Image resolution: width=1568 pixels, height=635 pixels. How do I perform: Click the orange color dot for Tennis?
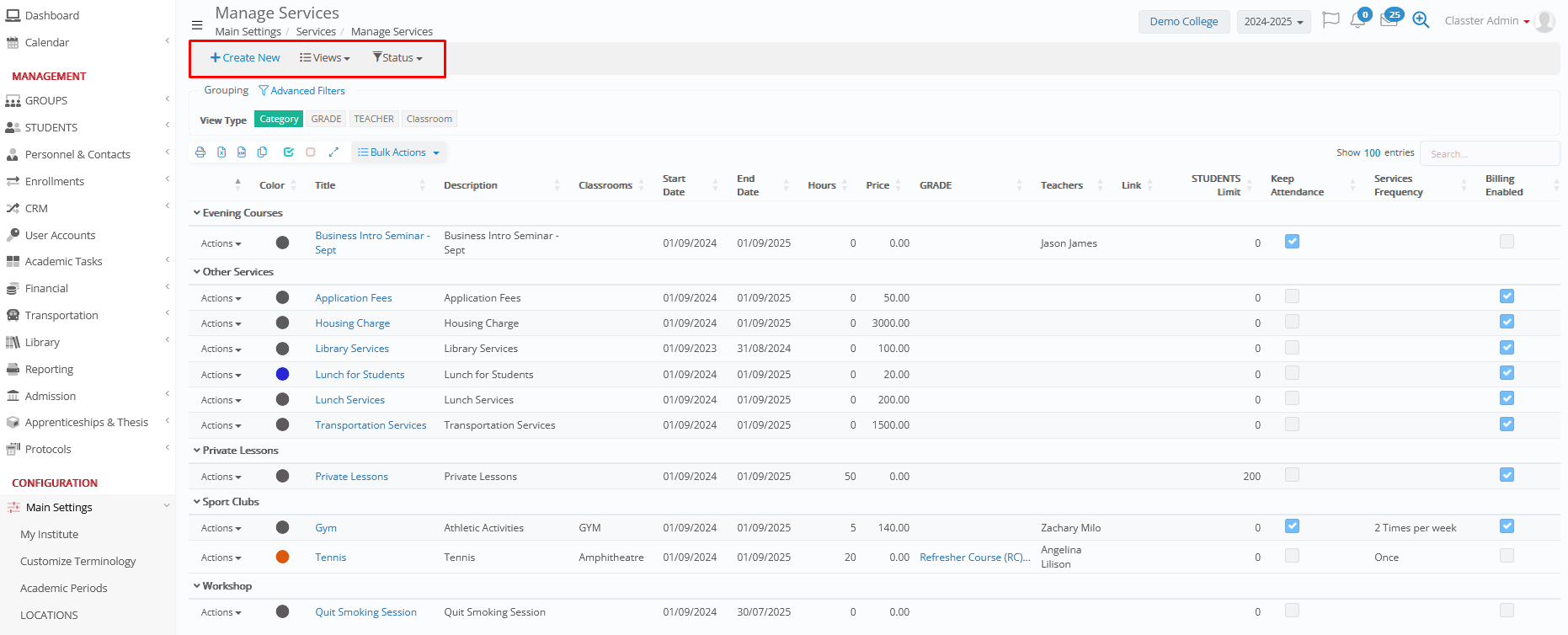[283, 557]
